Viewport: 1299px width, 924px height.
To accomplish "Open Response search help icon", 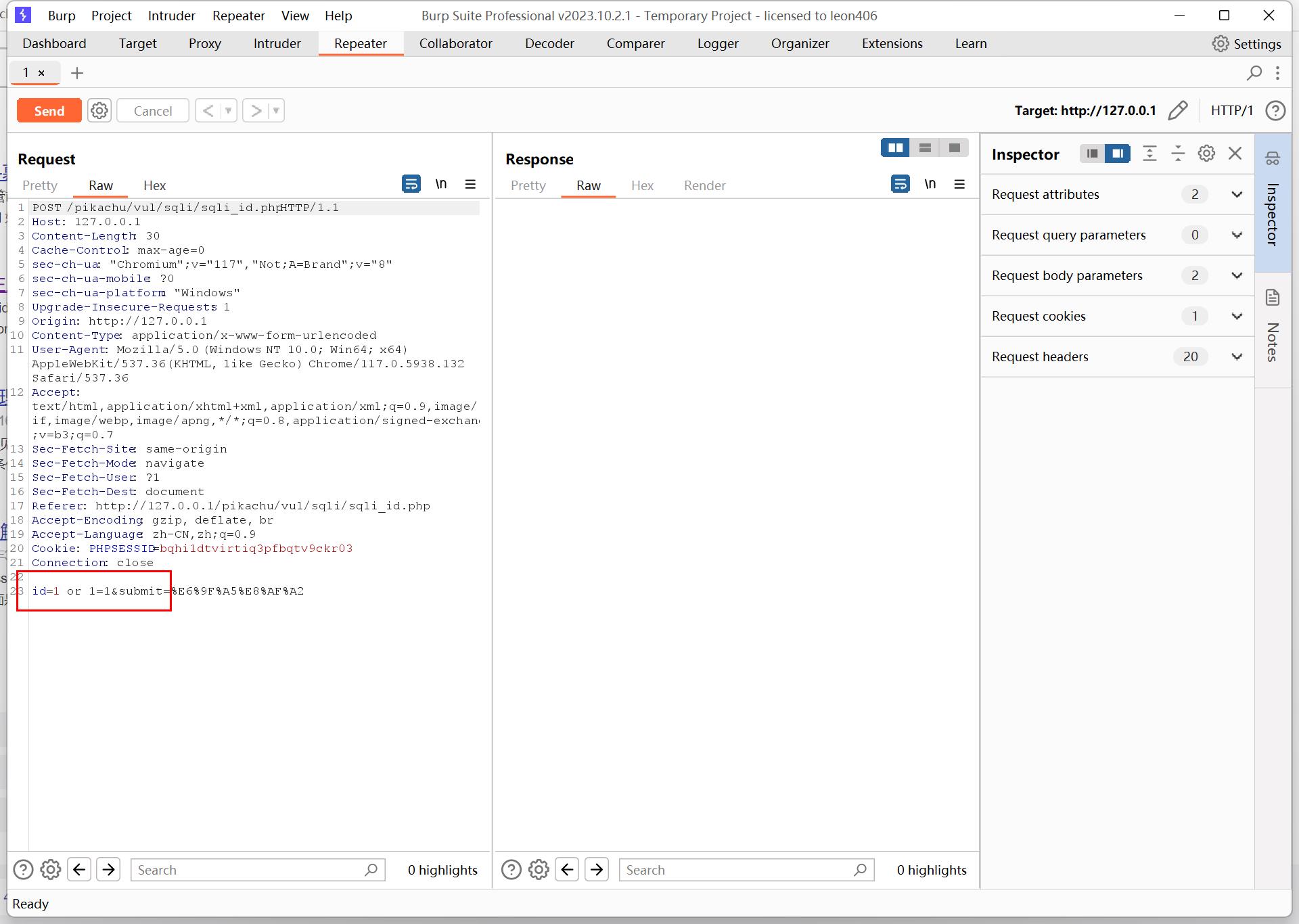I will pyautogui.click(x=511, y=870).
